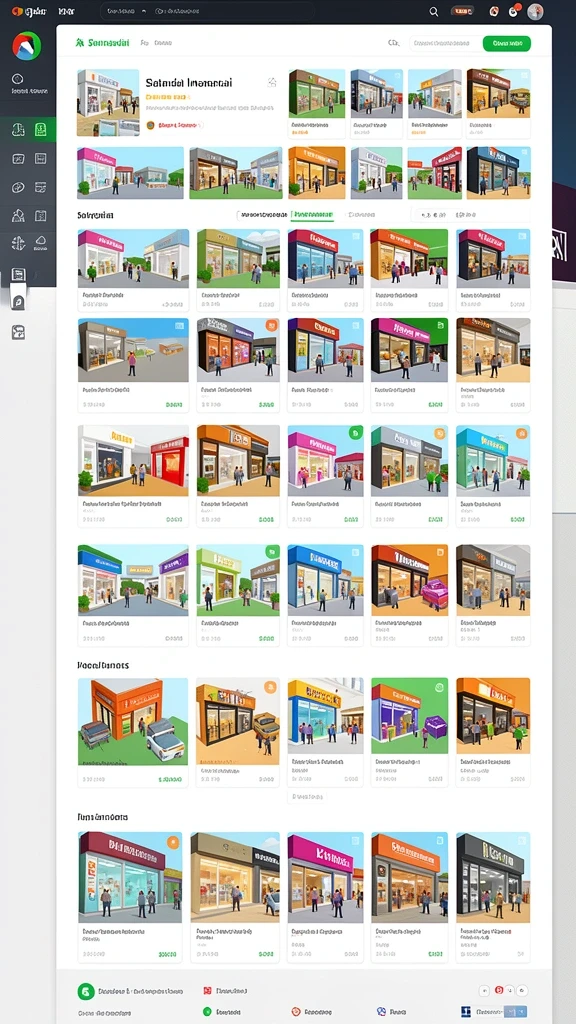Click the round multicolor app logo in sidebar
576x1024 pixels.
(x=27, y=46)
